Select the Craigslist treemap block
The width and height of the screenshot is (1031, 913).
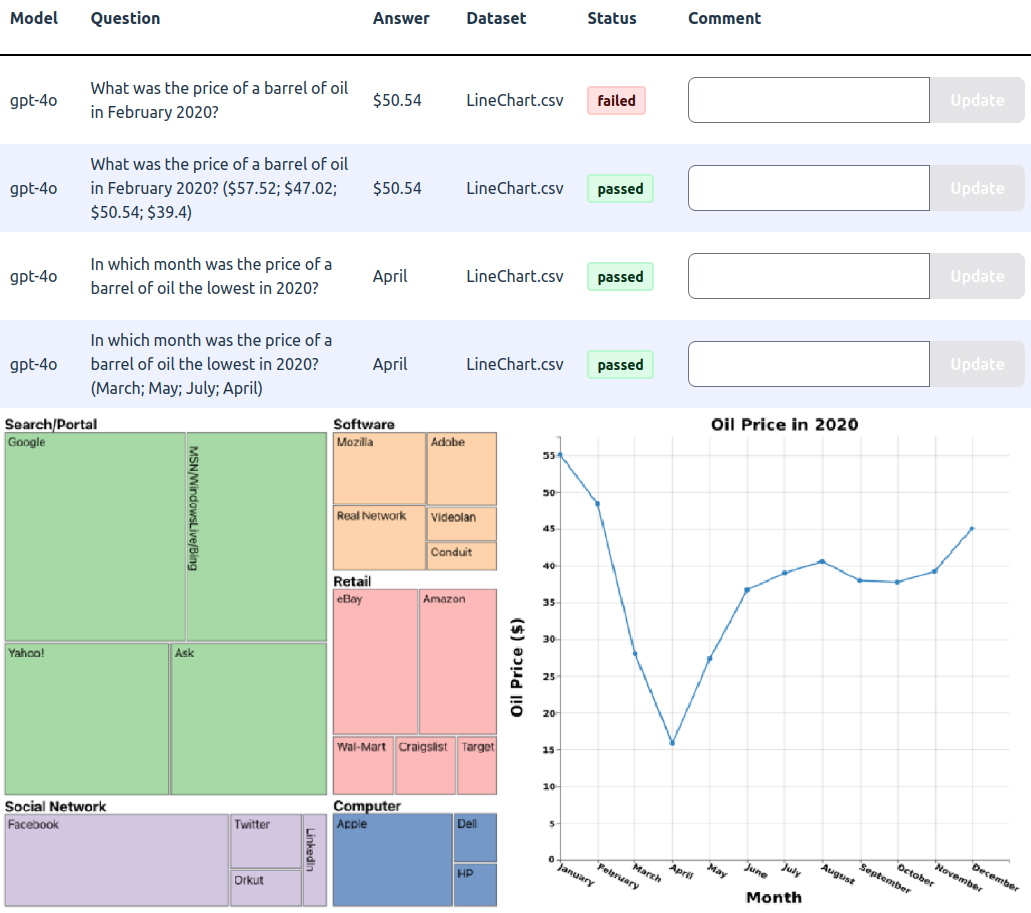coord(425,766)
